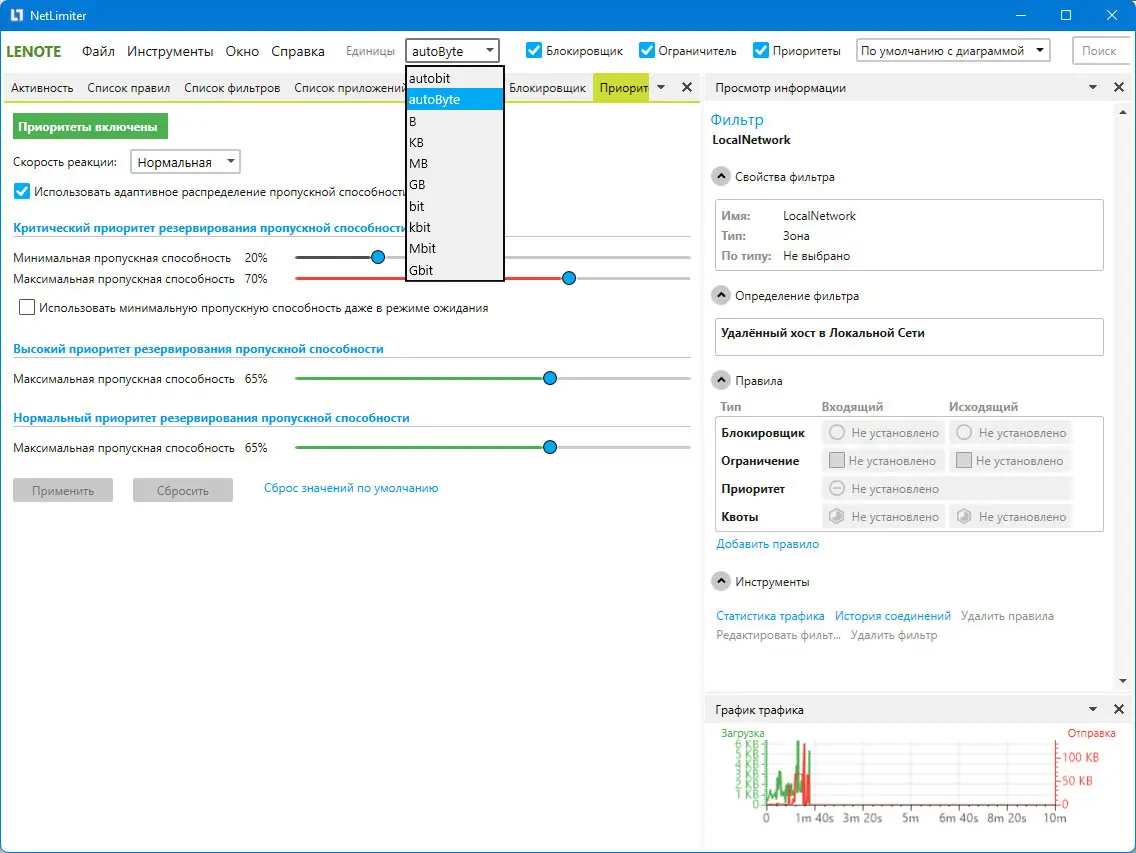Click the normal priority 65% slider handle
The width and height of the screenshot is (1136, 853).
coord(550,447)
